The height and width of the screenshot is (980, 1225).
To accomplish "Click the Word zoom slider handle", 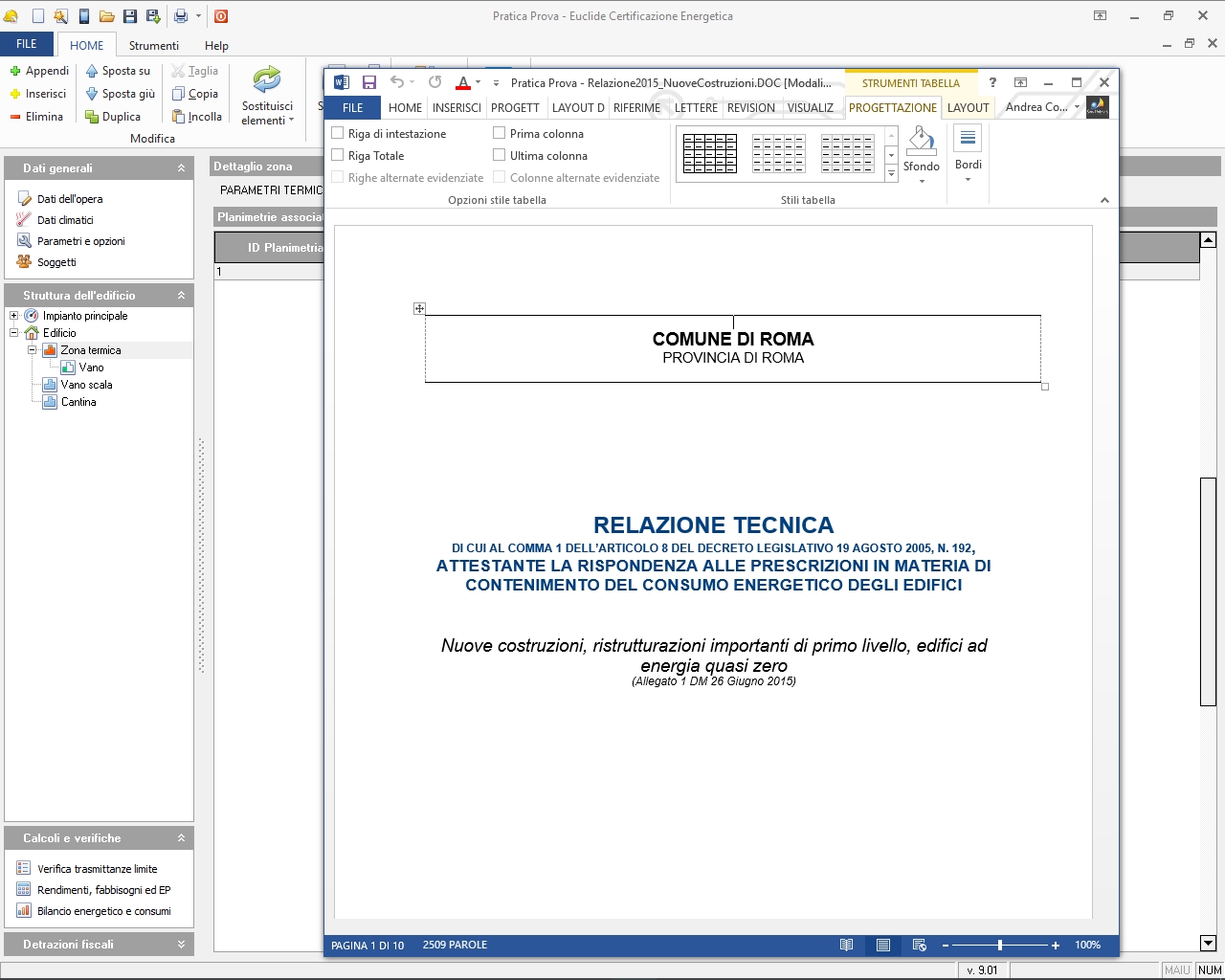I will tap(1000, 946).
